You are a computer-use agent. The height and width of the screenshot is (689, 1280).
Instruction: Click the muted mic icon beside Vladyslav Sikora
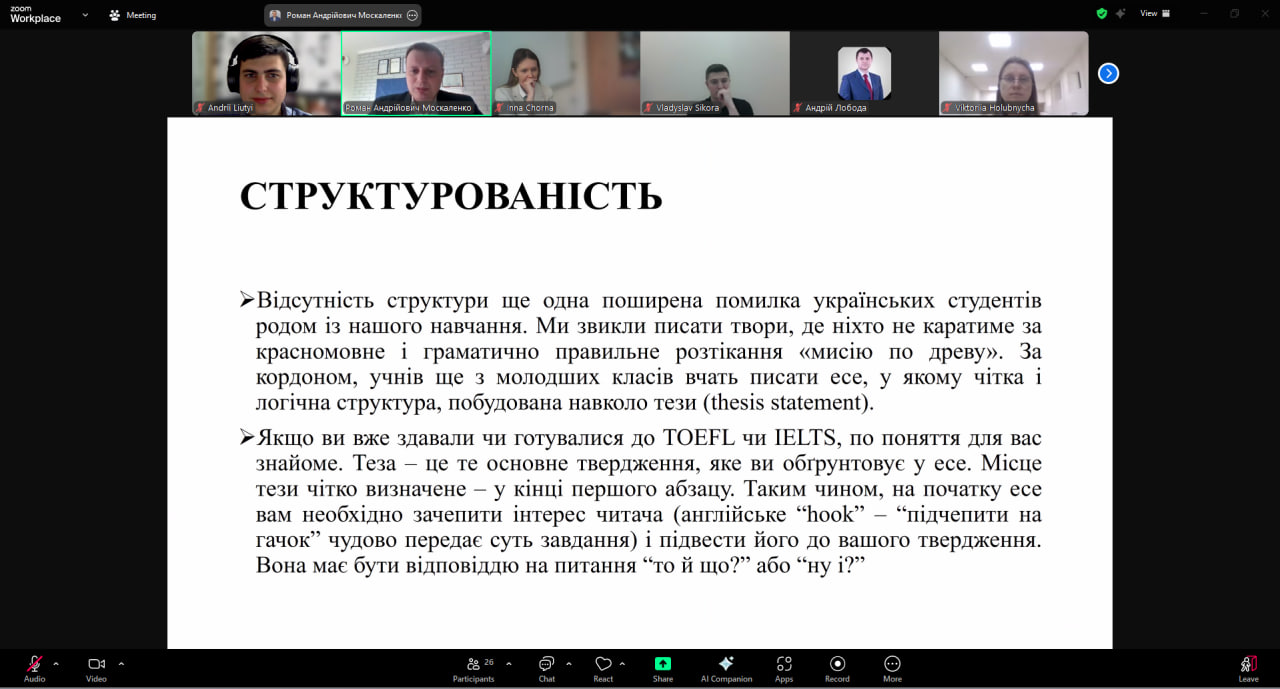648,107
